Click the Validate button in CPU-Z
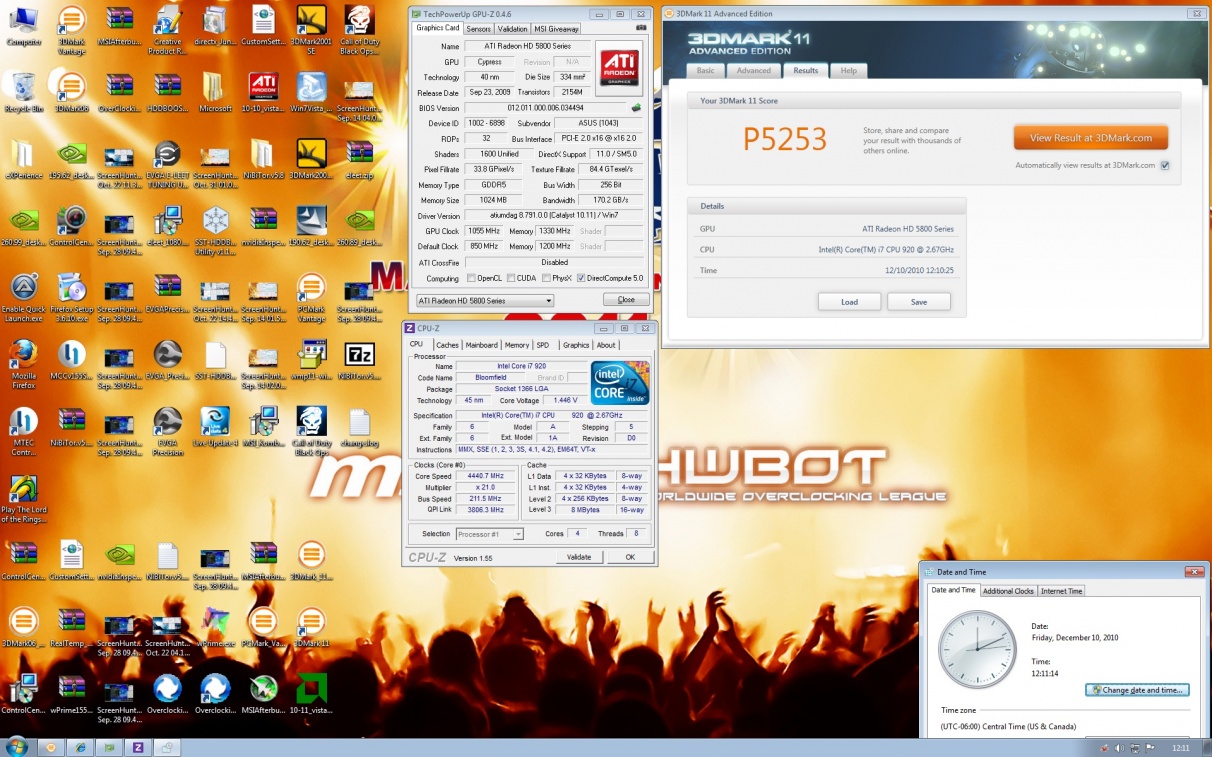 [x=578, y=557]
